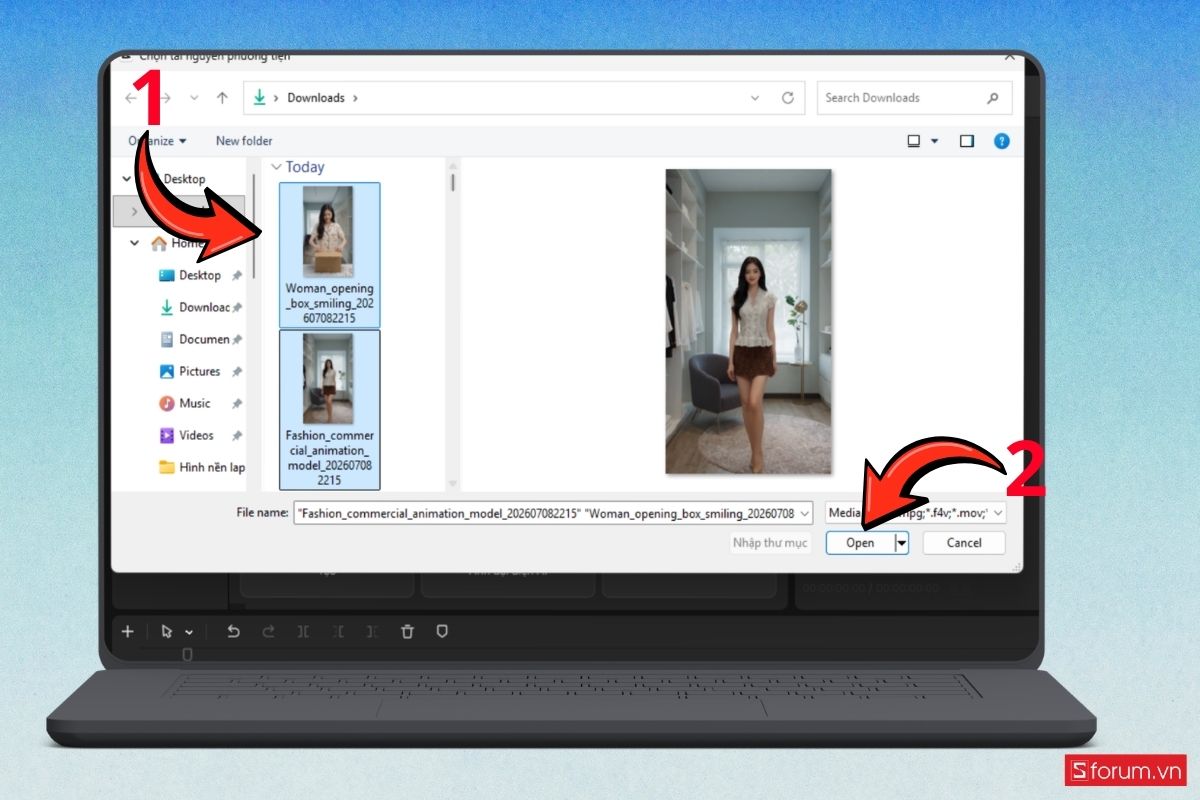
Task: Open the dropdown arrow beside Open
Action: 902,543
